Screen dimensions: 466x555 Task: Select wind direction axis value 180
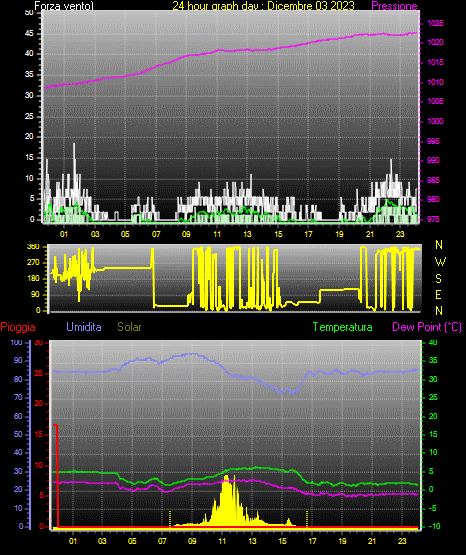point(33,279)
